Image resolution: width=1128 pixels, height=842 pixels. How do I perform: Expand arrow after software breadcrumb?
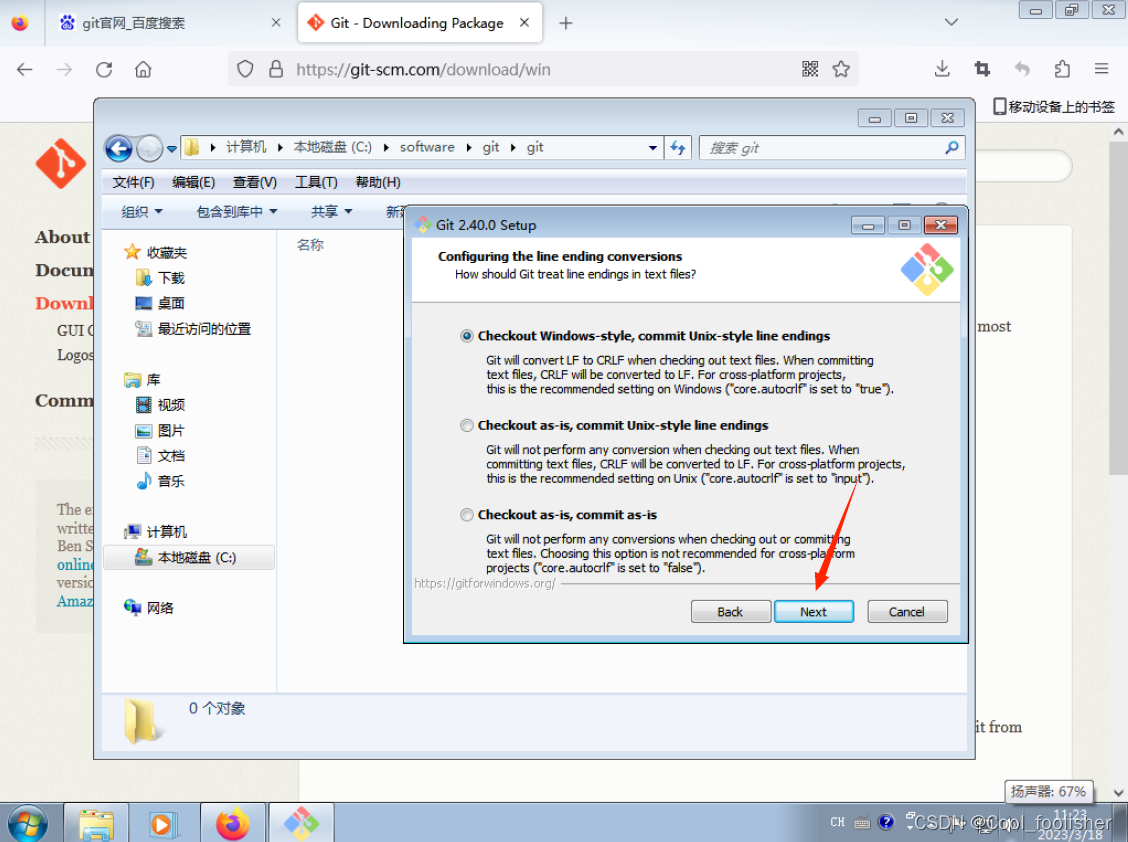coord(469,148)
